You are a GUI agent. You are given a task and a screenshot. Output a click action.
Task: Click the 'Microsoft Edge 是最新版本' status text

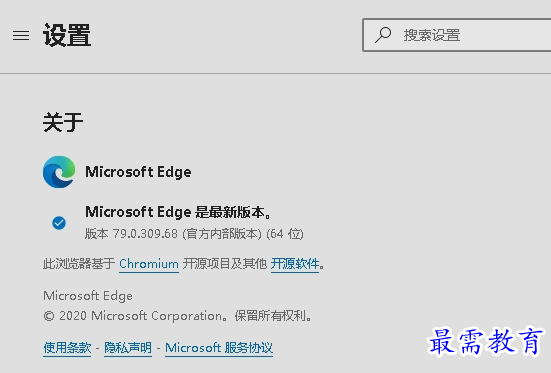[x=179, y=212]
